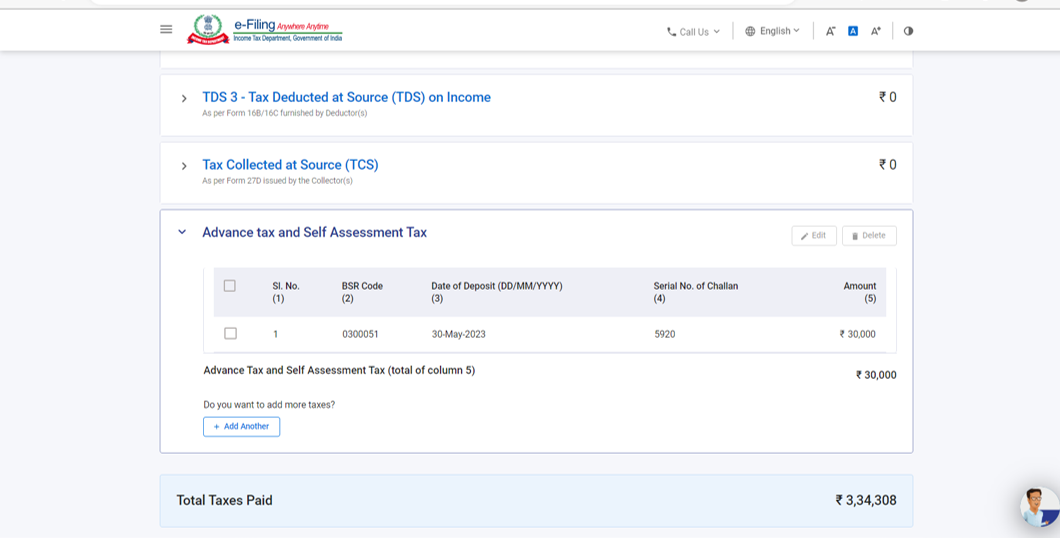This screenshot has height=538, width=1060.
Task: Open the chatbot assistant avatar
Action: coord(1039,506)
